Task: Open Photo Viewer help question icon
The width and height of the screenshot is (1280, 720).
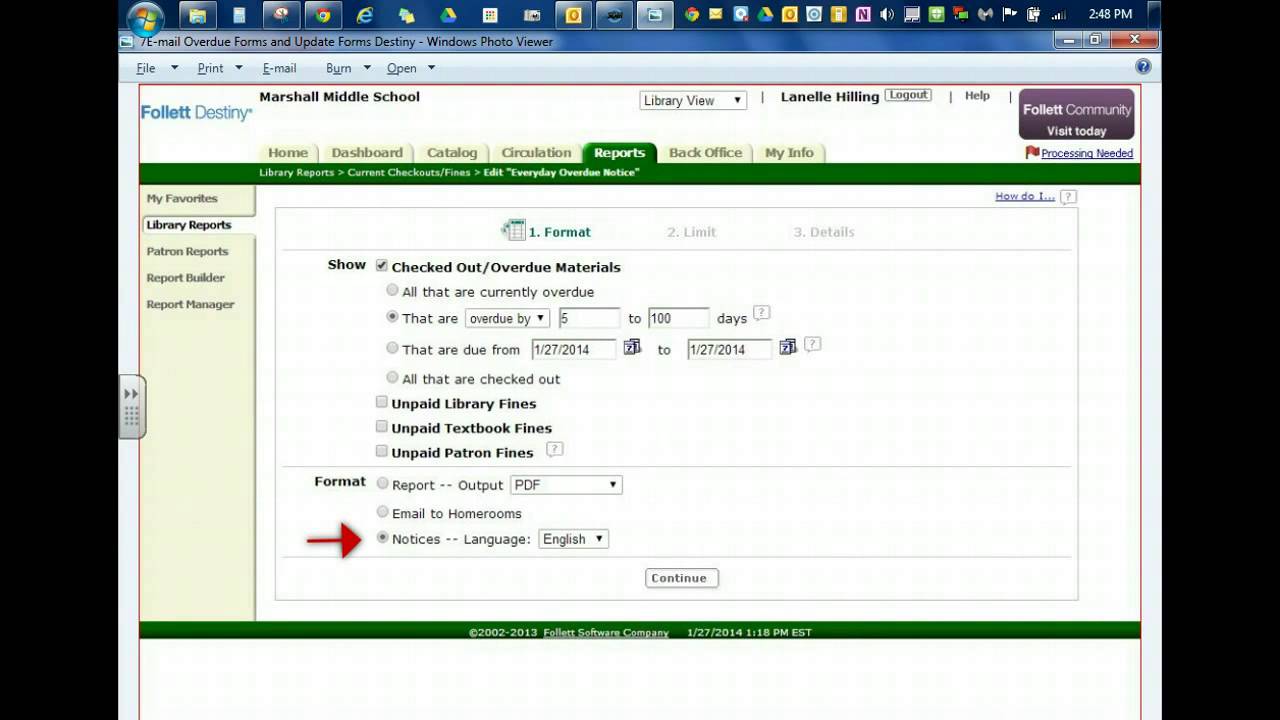Action: 1143,67
